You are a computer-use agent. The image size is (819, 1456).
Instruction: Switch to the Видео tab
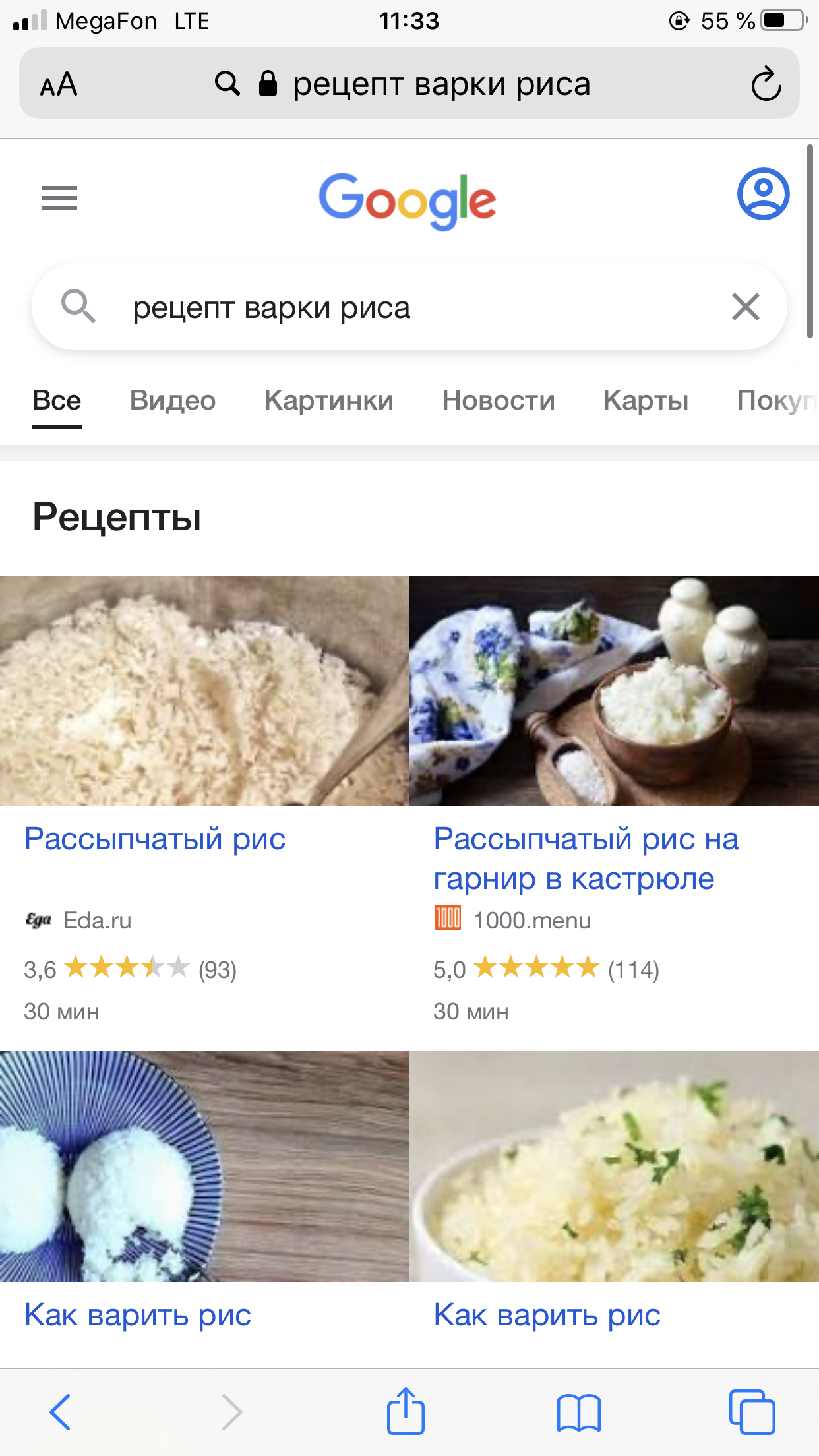[173, 400]
